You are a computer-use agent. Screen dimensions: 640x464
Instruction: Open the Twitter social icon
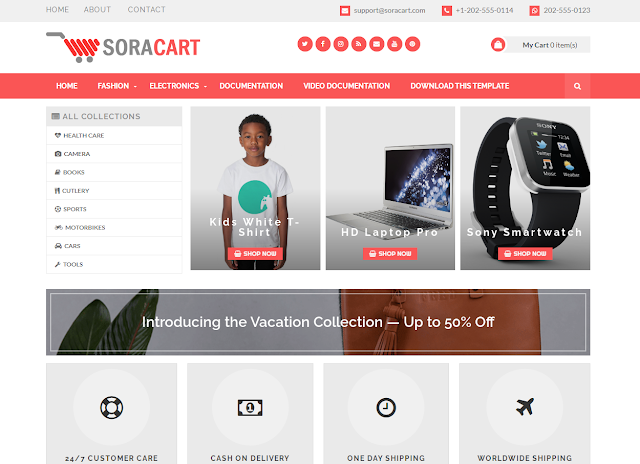click(x=305, y=44)
